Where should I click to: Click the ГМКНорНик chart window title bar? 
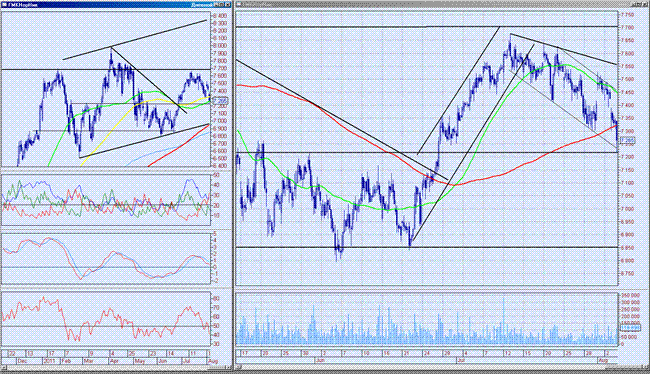tap(116, 5)
